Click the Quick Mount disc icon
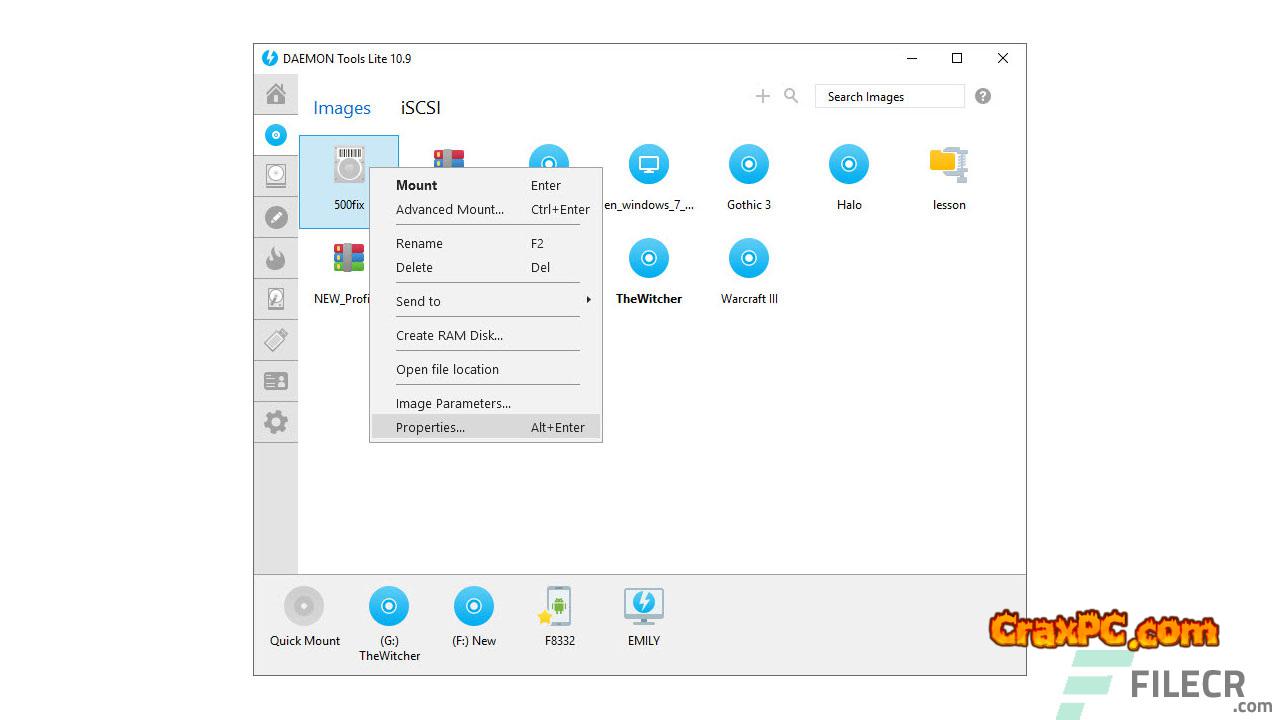 click(x=304, y=607)
